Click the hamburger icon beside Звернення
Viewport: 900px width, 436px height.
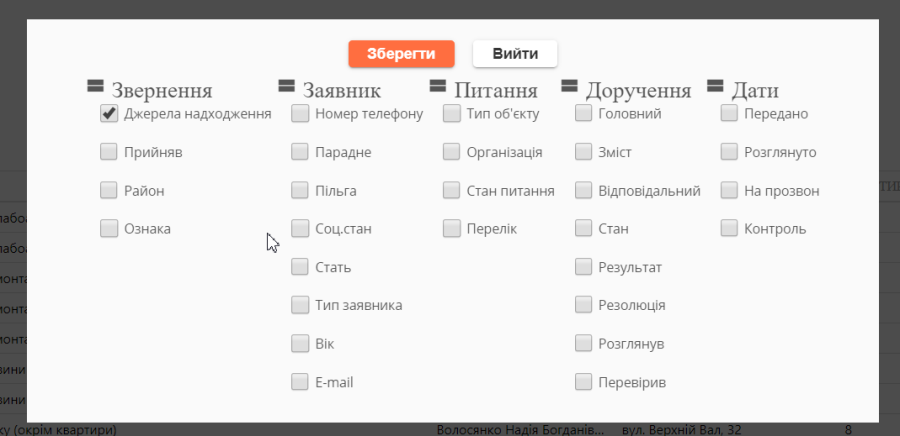click(x=96, y=87)
